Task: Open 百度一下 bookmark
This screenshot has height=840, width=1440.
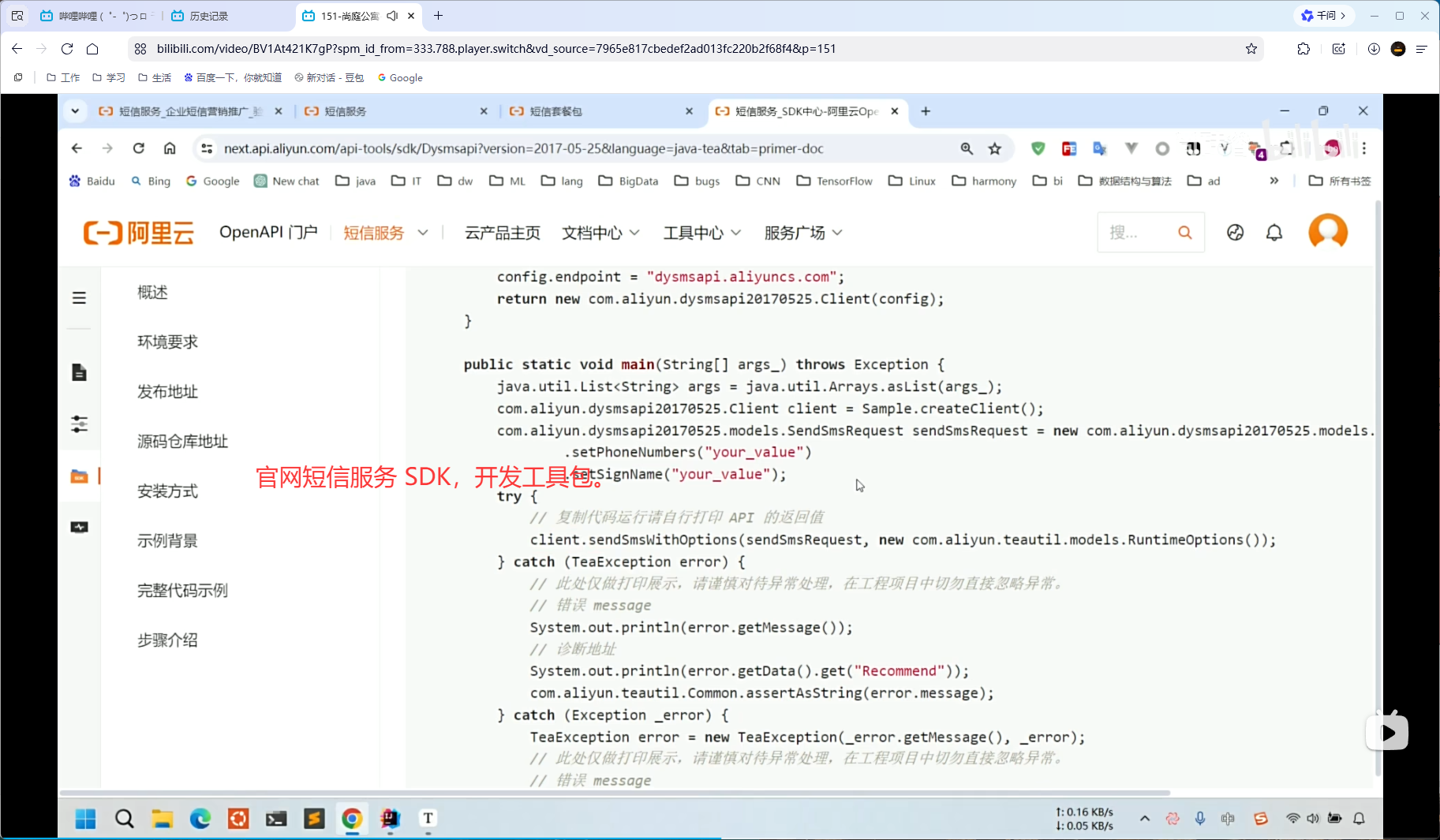Action: tap(233, 77)
